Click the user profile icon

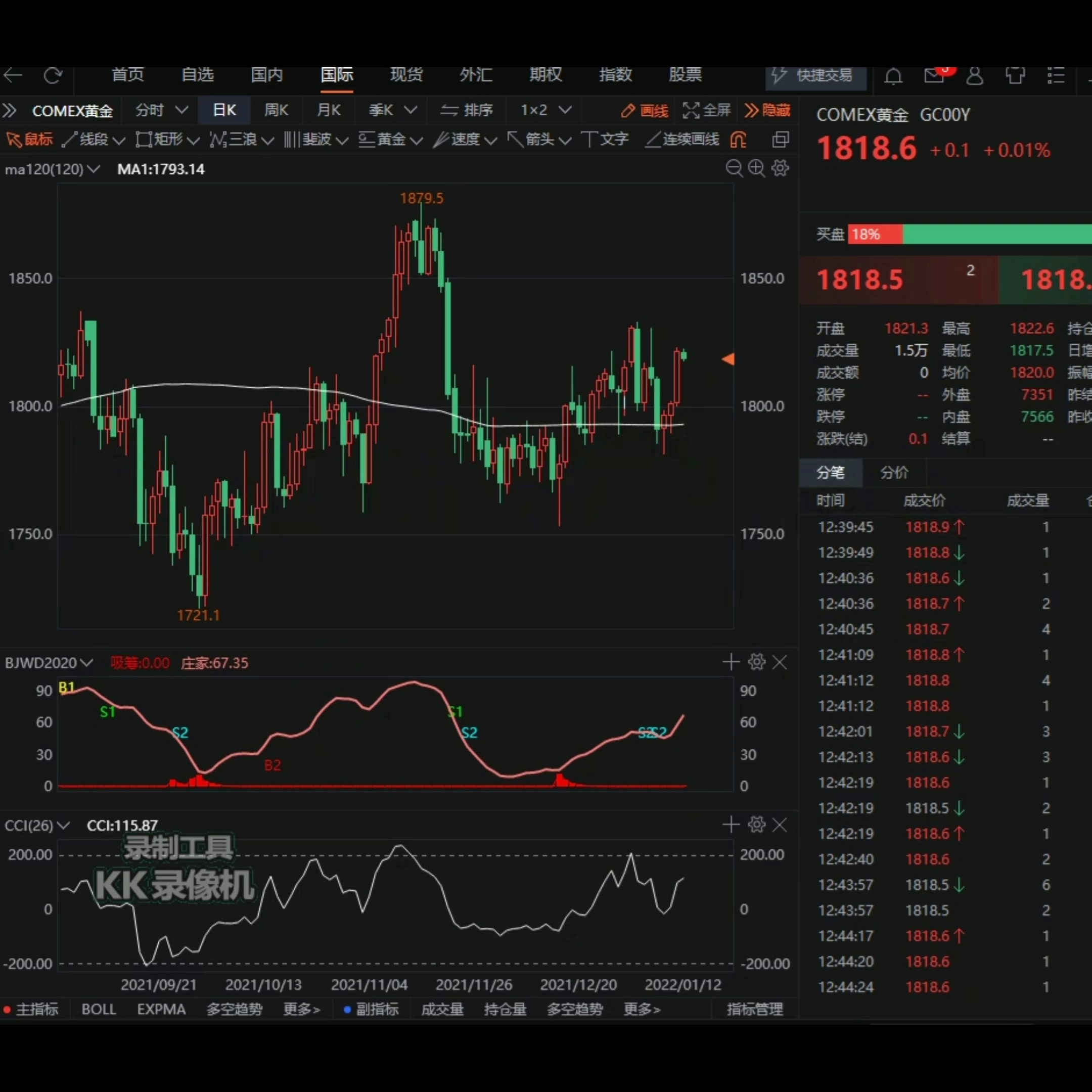(974, 76)
